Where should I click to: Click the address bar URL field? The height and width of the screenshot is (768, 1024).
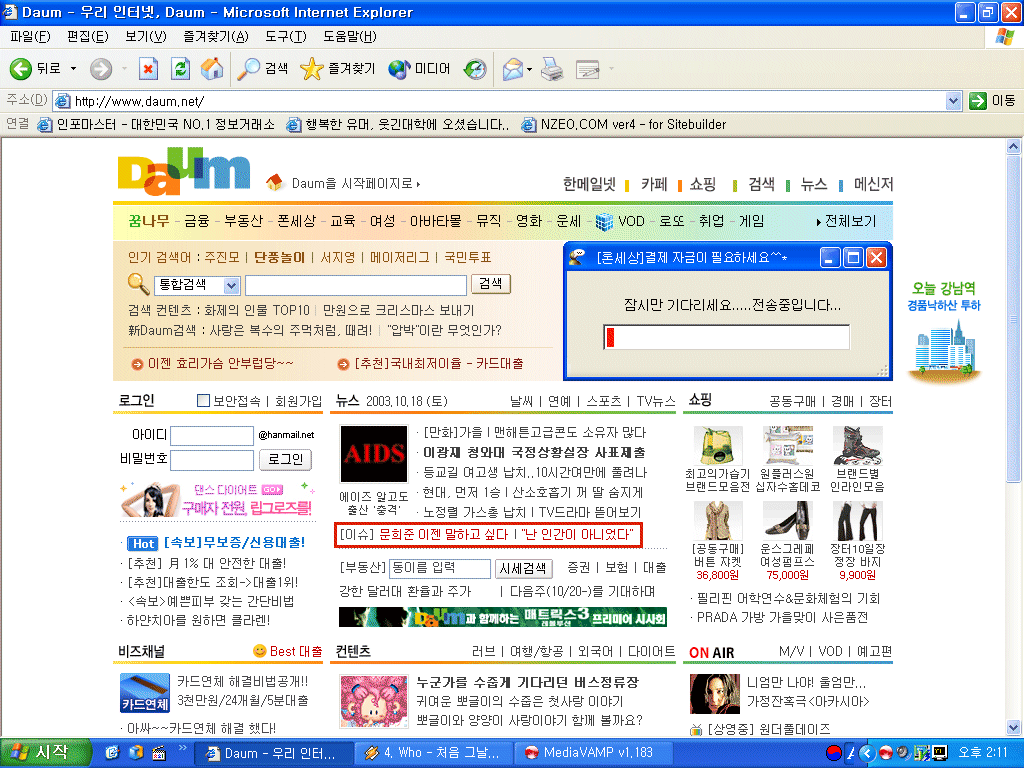point(500,101)
